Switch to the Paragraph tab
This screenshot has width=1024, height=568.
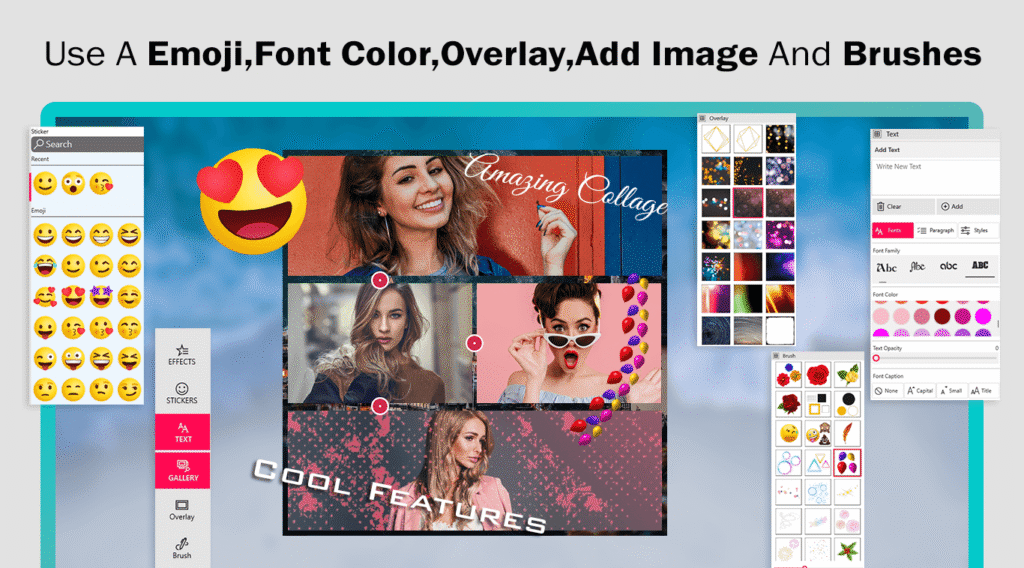coord(935,230)
